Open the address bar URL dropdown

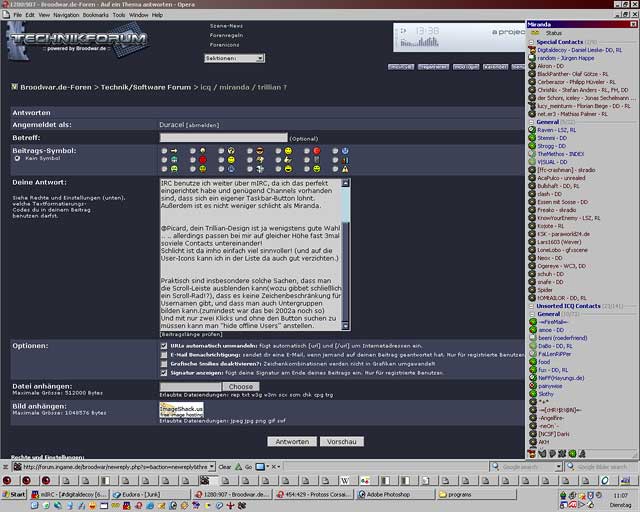tap(212, 467)
